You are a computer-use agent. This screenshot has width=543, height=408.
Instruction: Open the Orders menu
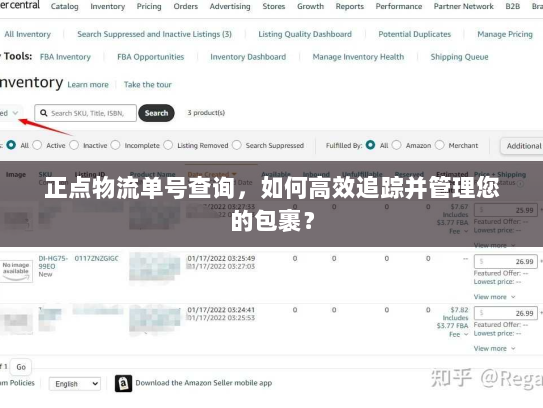click(186, 6)
